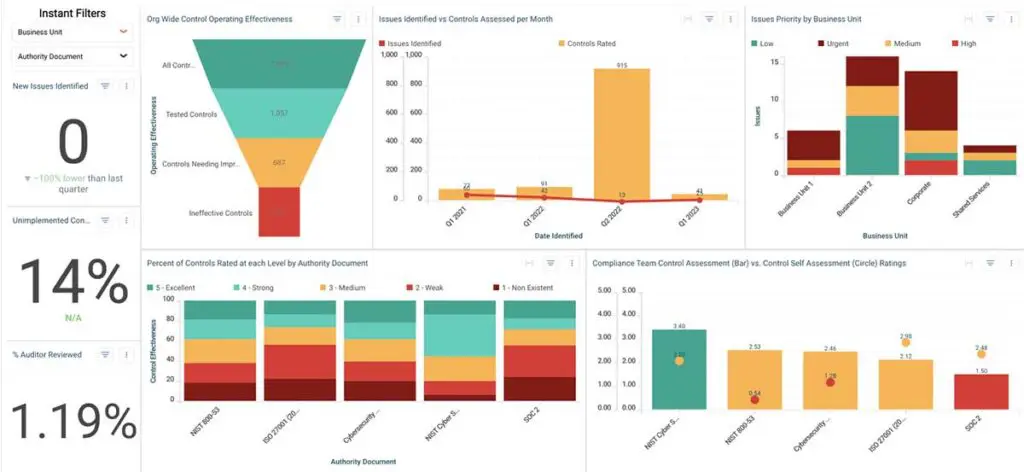
Task: Click filter icon on % Auditor Reviewed widget
Action: [x=105, y=355]
